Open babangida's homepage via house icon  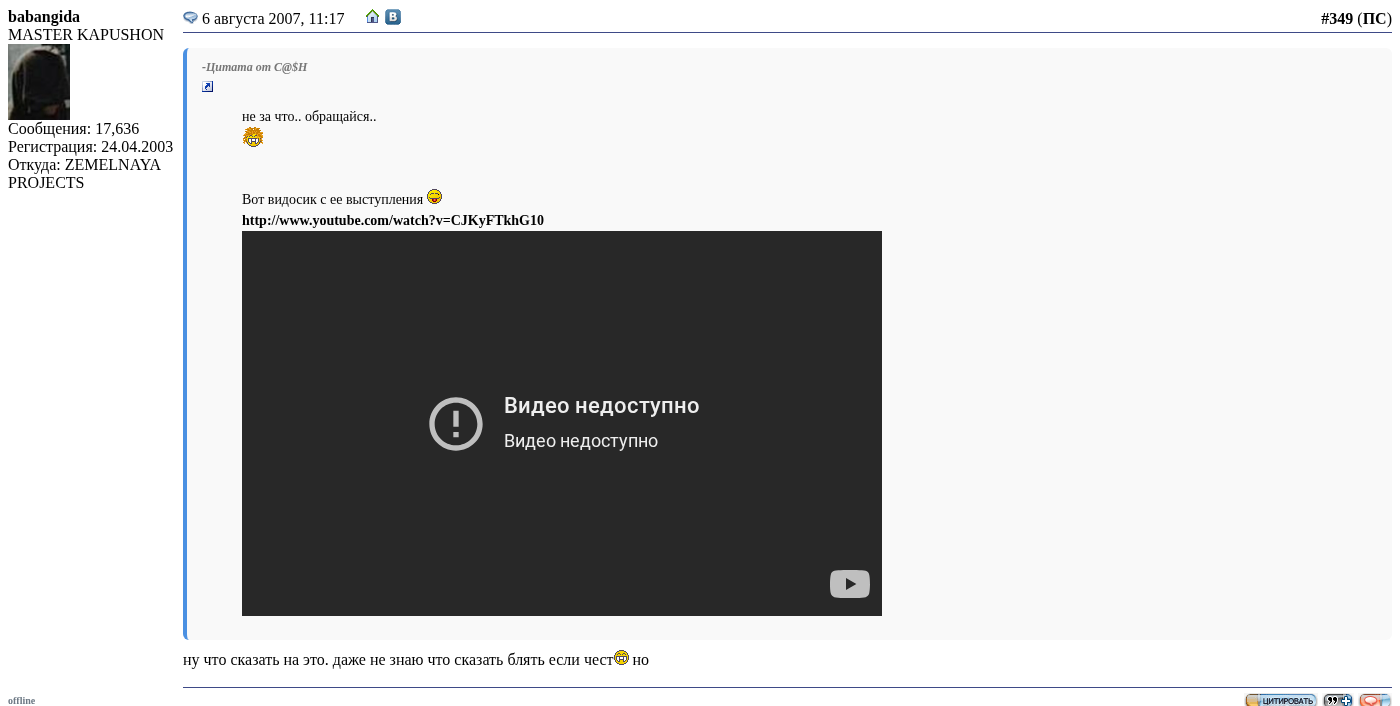pos(372,17)
